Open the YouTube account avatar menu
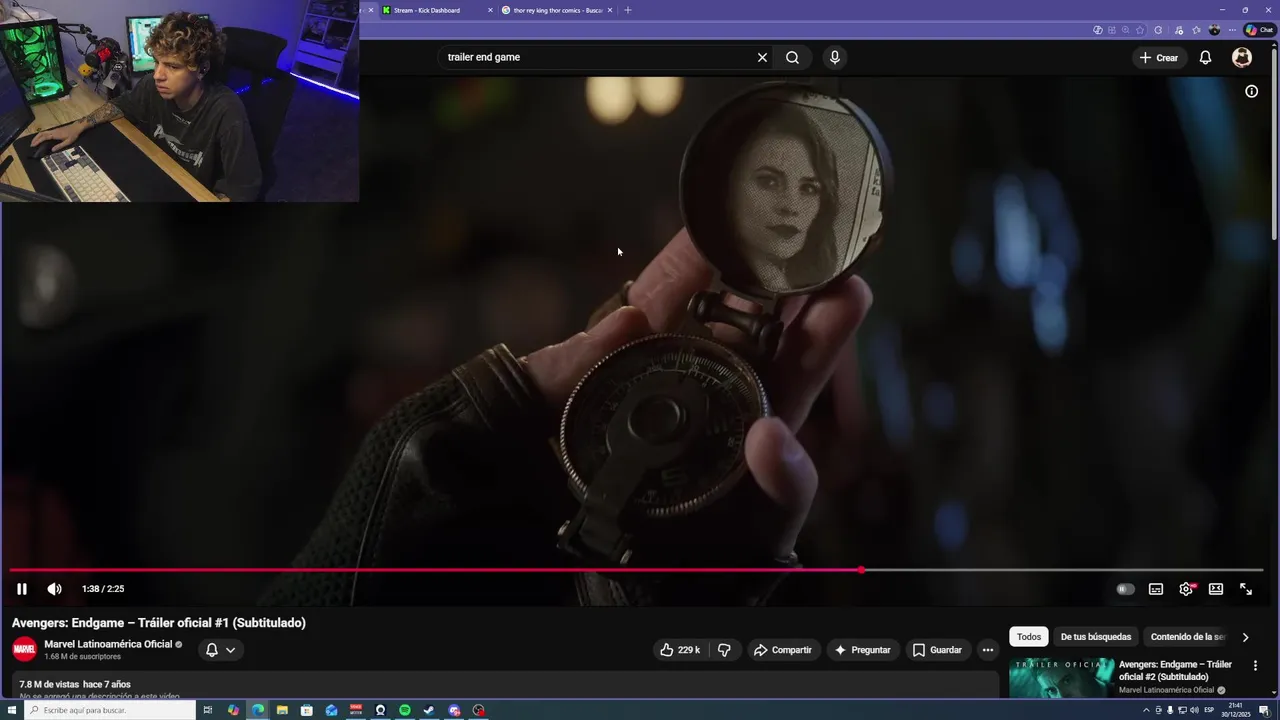Viewport: 1280px width, 720px height. coord(1242,57)
